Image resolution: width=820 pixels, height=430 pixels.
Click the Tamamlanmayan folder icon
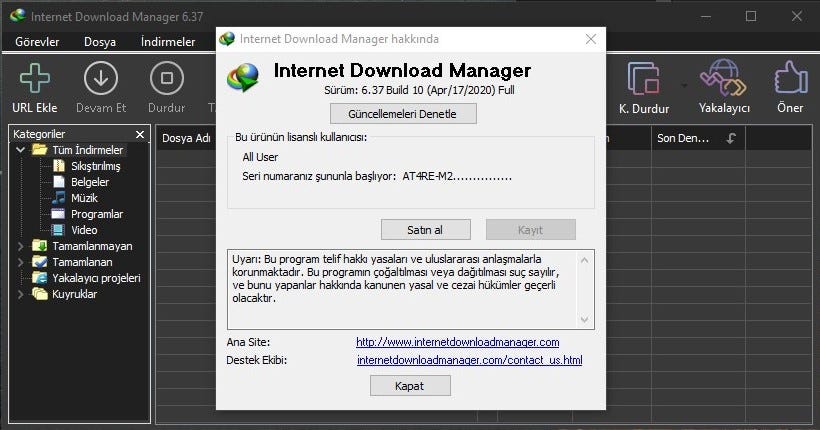(x=39, y=245)
